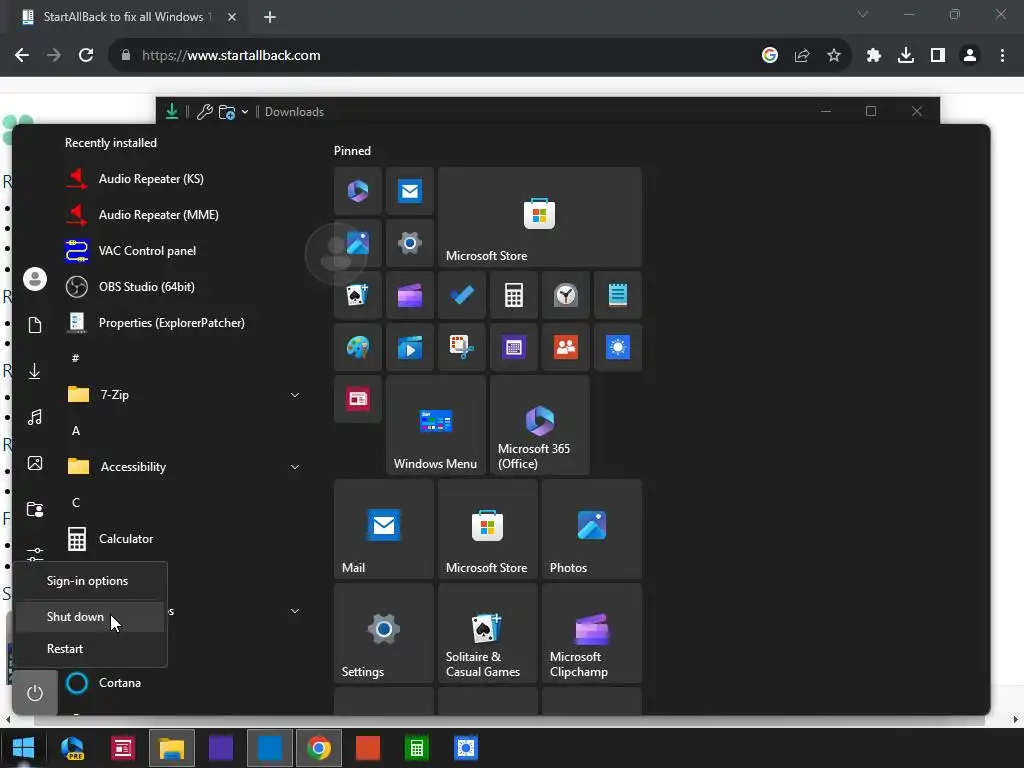Viewport: 1024px width, 768px height.
Task: Open the small Microsoft 365 pinned tile
Action: click(x=358, y=191)
